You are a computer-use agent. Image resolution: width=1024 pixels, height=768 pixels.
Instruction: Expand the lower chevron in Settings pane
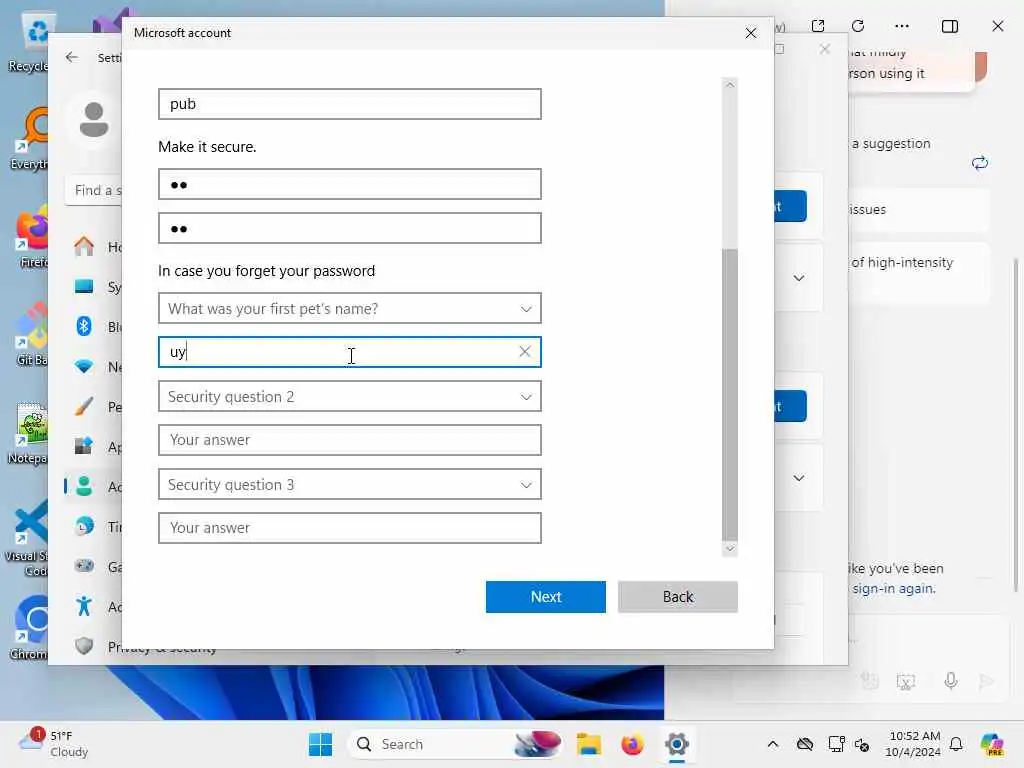pos(799,478)
